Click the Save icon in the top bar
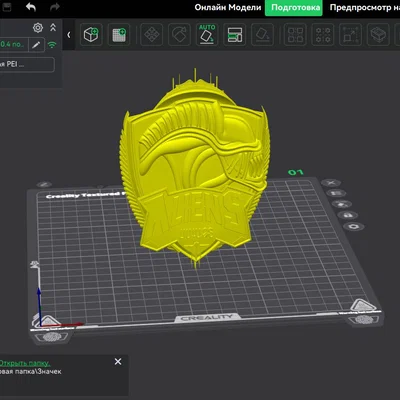400x400 pixels. (7, 7)
